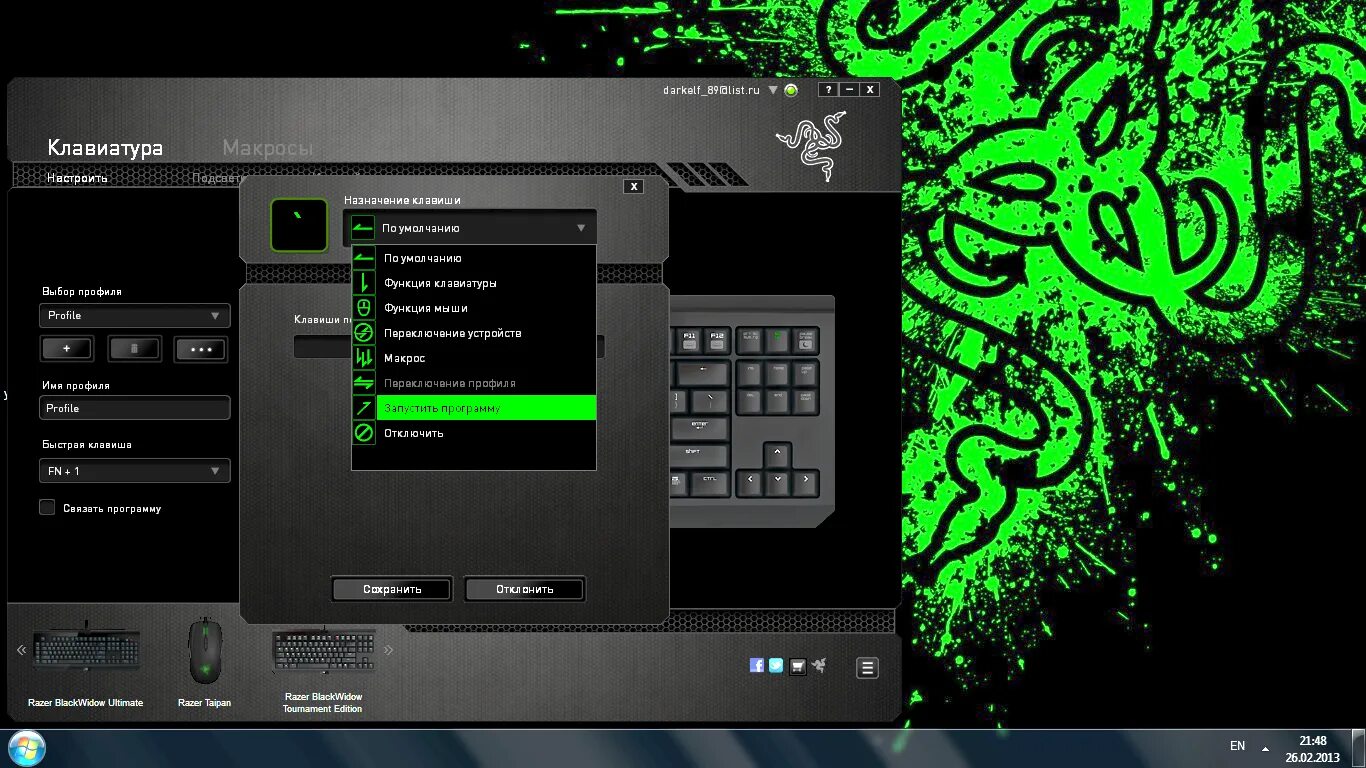Add new profile with plus button

(x=66, y=349)
